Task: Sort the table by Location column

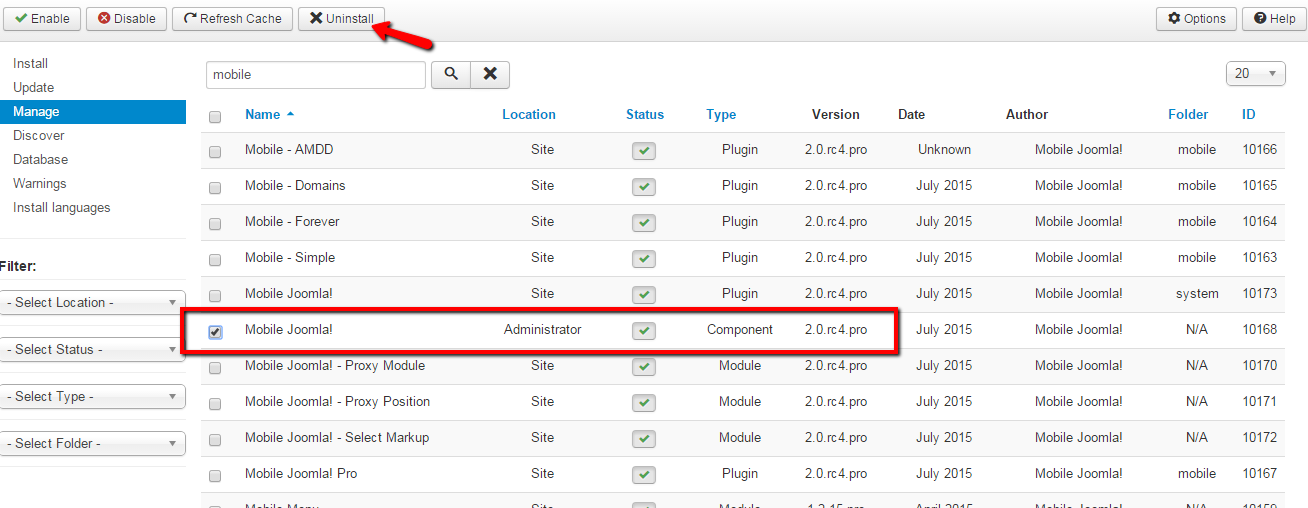Action: tap(529, 114)
